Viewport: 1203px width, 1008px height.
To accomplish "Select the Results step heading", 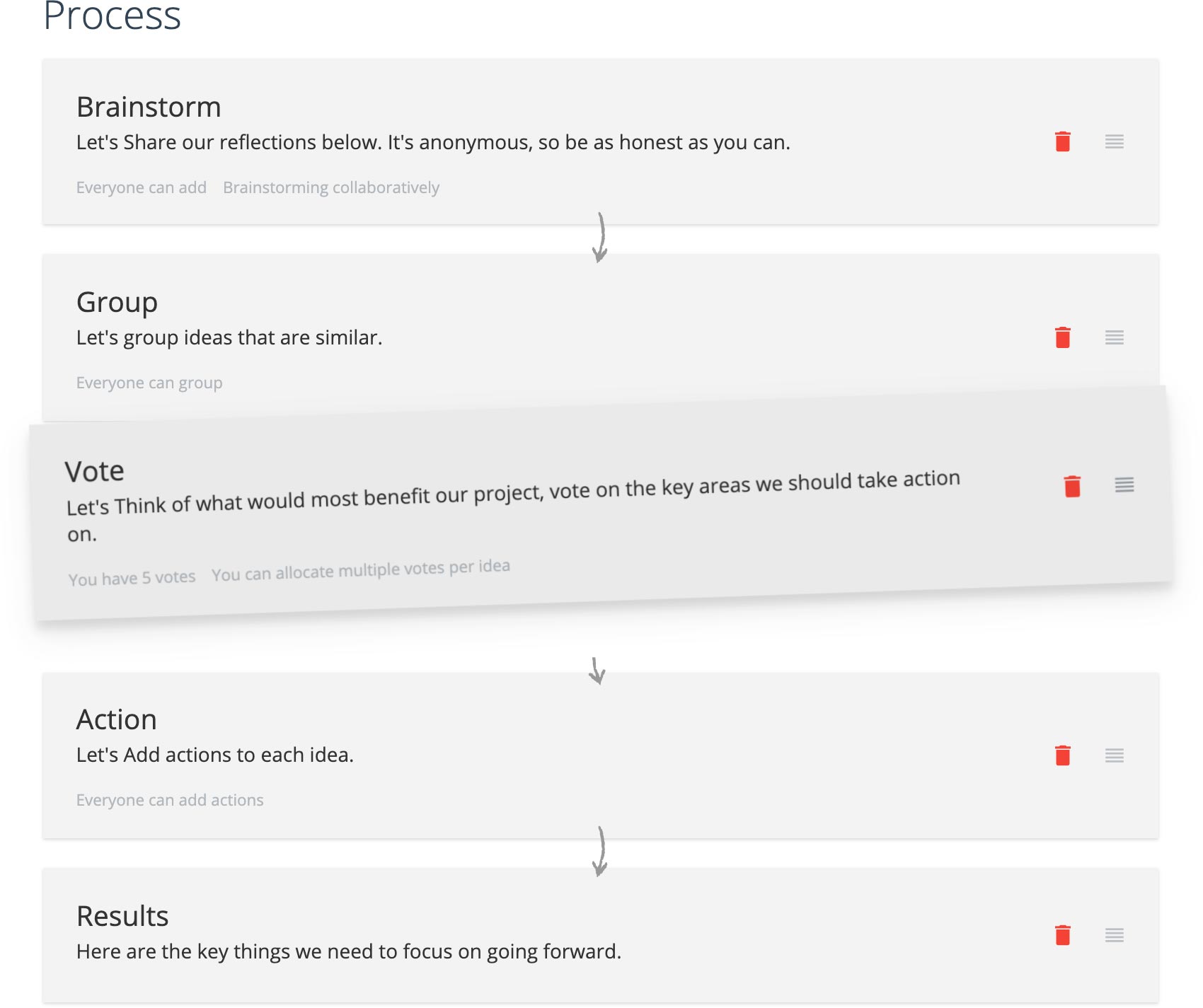I will [122, 916].
